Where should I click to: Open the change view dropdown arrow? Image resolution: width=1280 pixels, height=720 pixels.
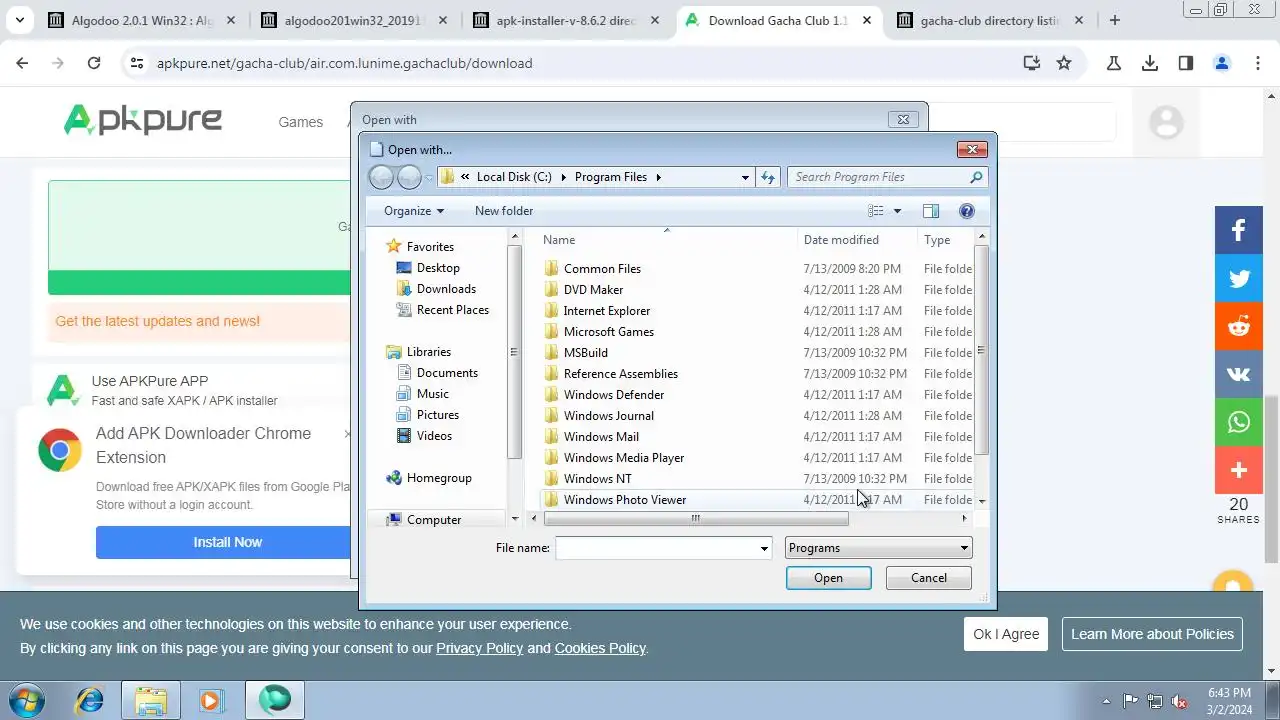[x=897, y=211]
